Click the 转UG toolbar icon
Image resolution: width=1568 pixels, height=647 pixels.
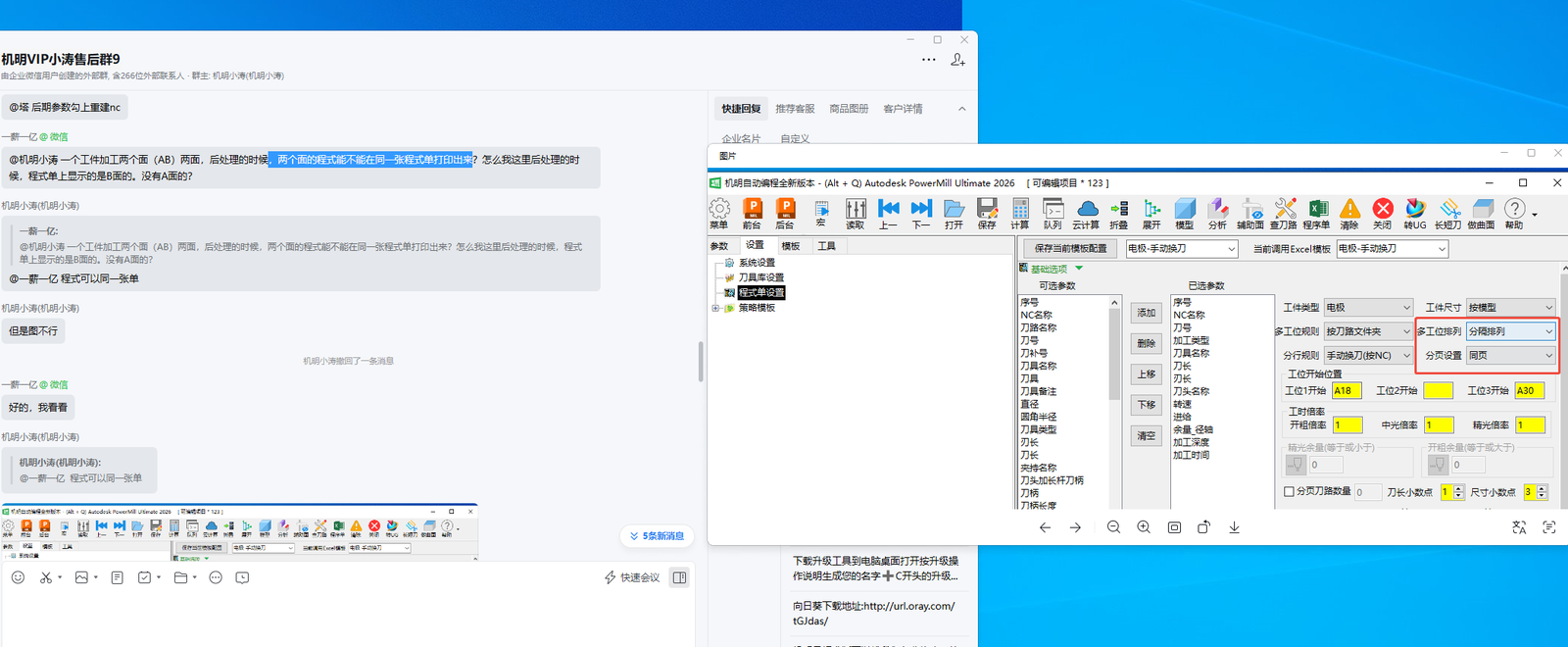coord(1415,213)
